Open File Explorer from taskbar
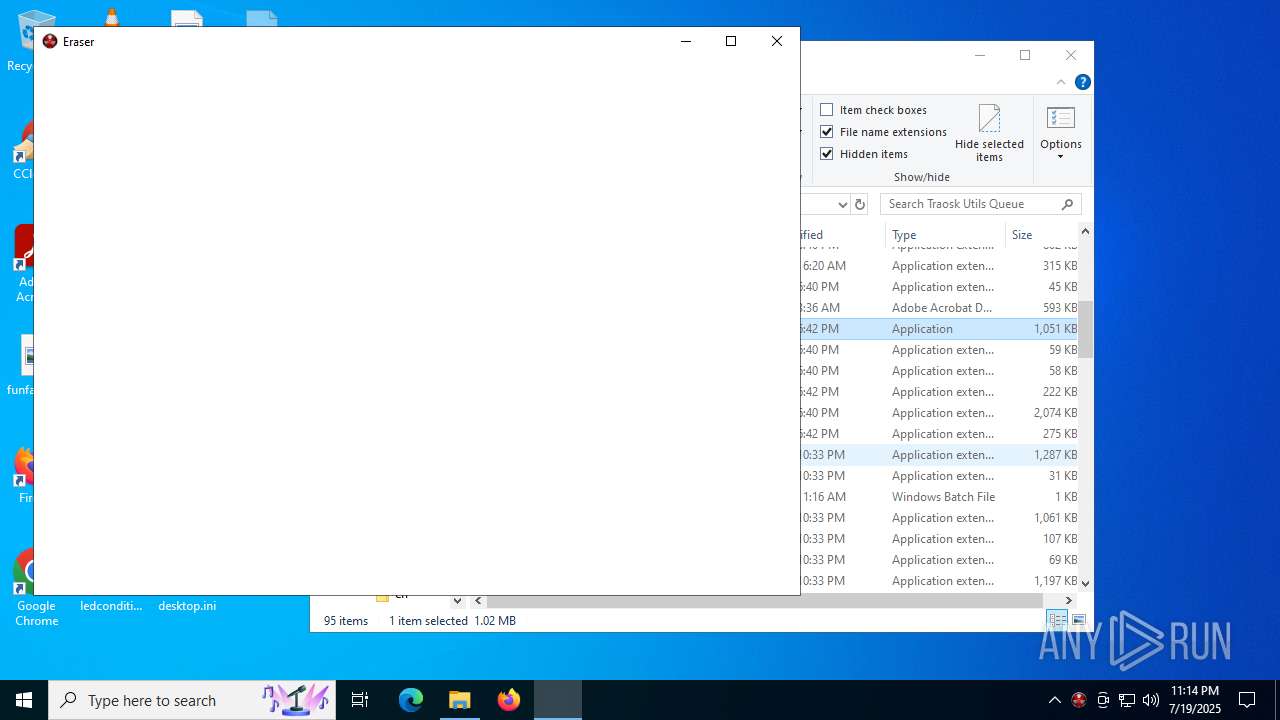 click(459, 700)
